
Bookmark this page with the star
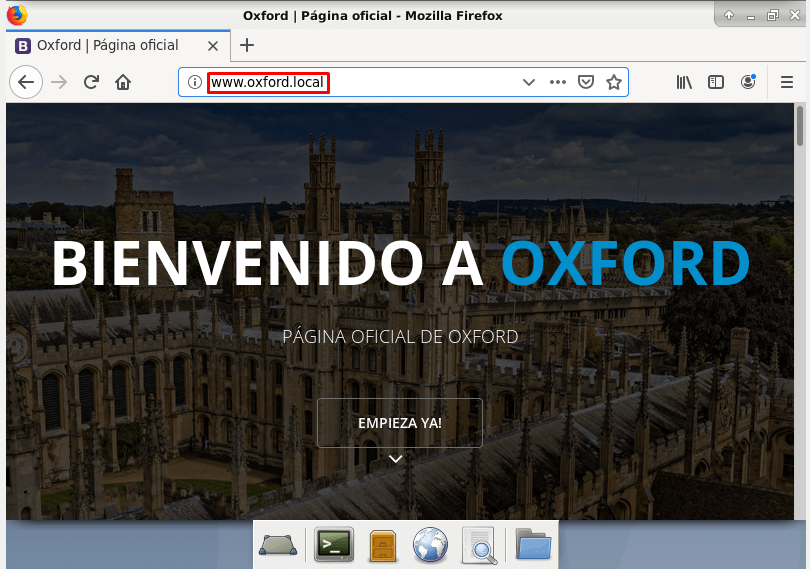[x=614, y=82]
